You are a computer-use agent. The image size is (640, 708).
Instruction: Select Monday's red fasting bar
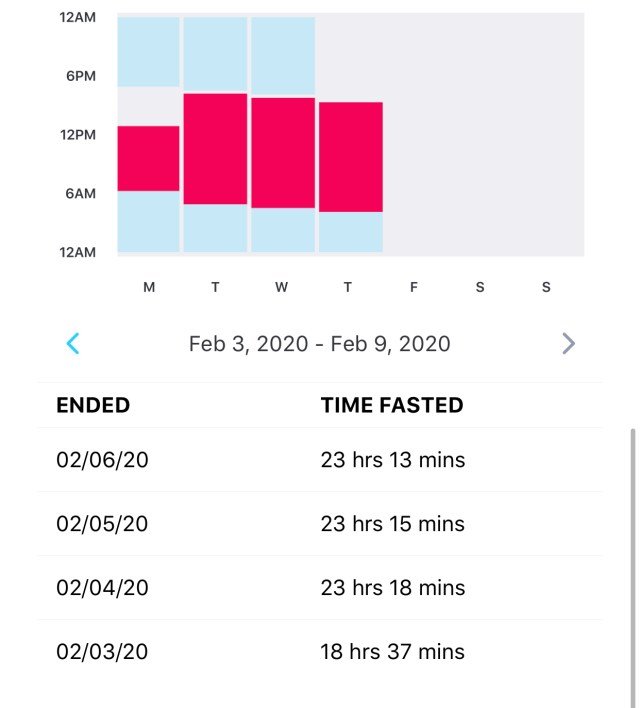point(149,158)
